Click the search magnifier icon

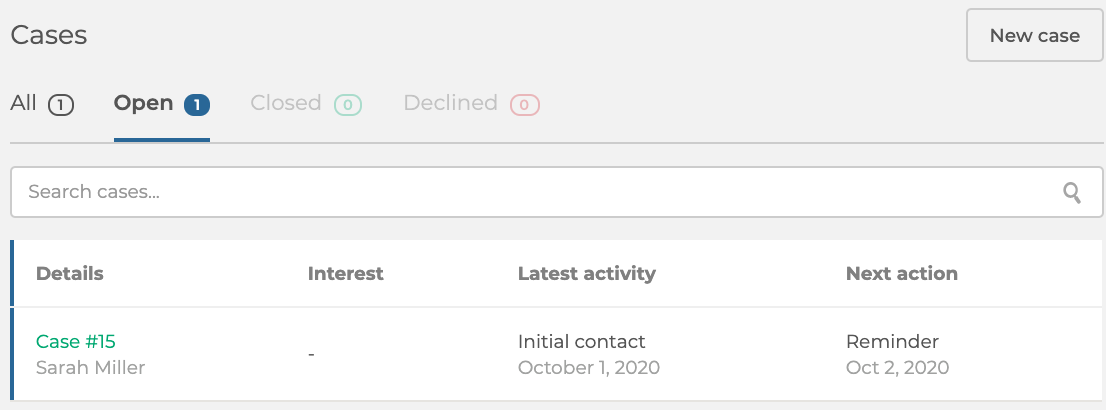pos(1071,193)
